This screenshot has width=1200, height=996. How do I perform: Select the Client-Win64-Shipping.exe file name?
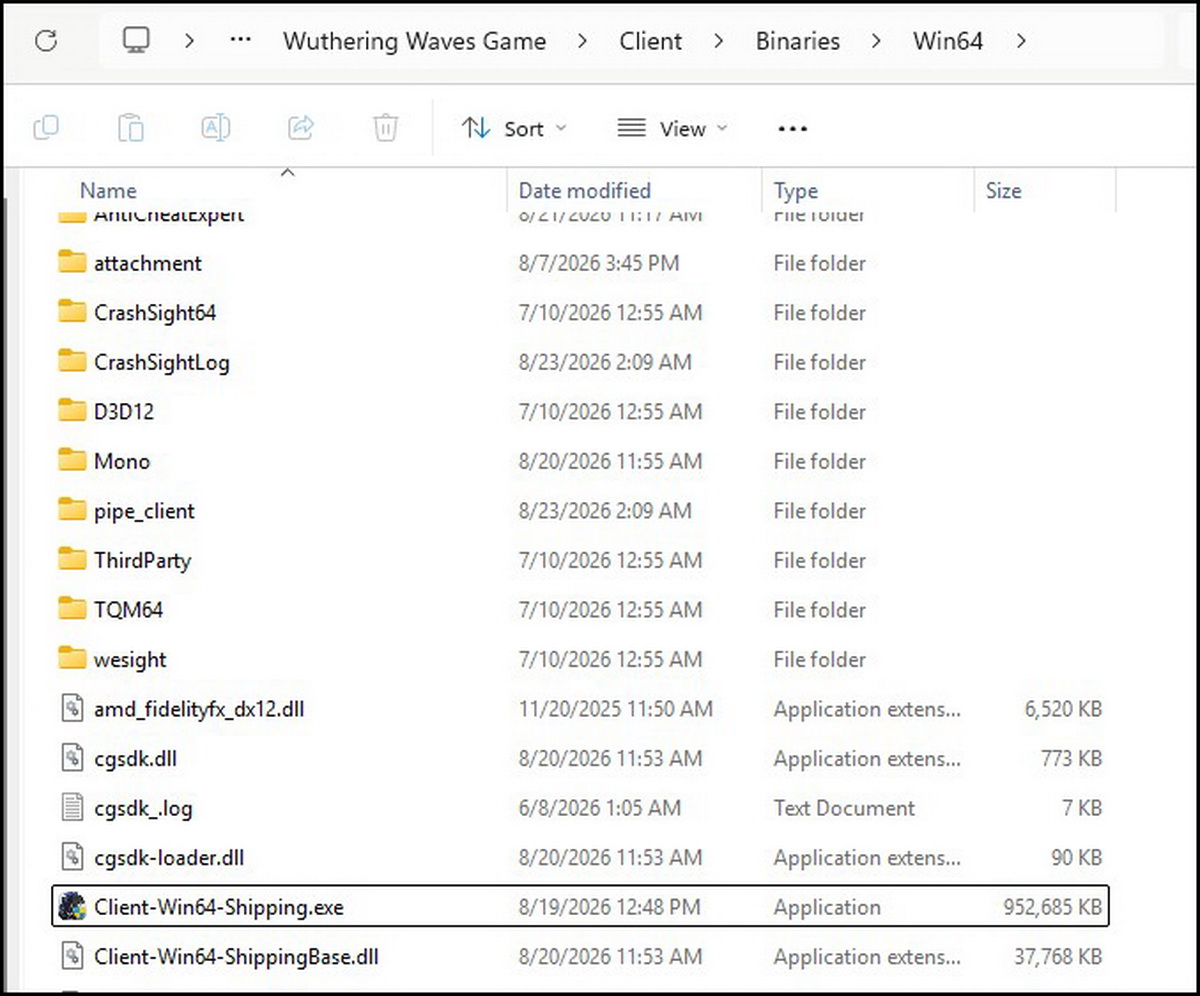pyautogui.click(x=219, y=907)
